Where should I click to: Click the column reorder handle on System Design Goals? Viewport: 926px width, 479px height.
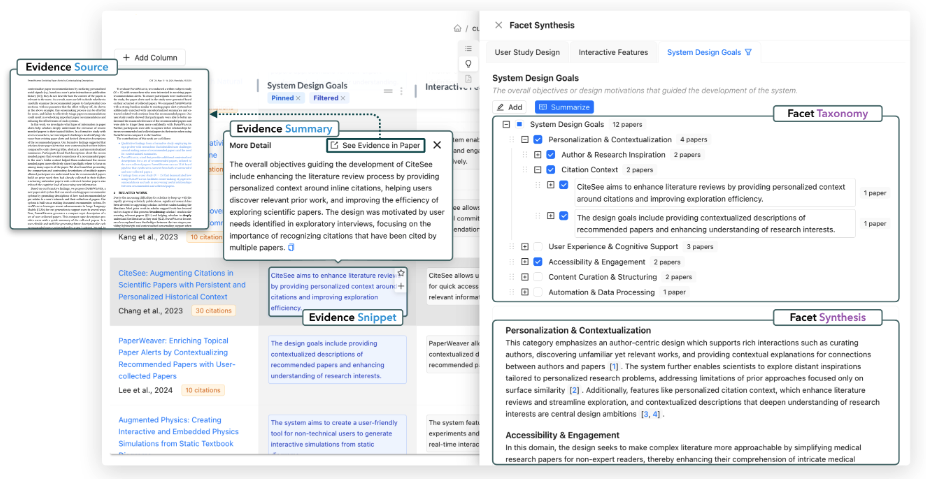(x=388, y=91)
